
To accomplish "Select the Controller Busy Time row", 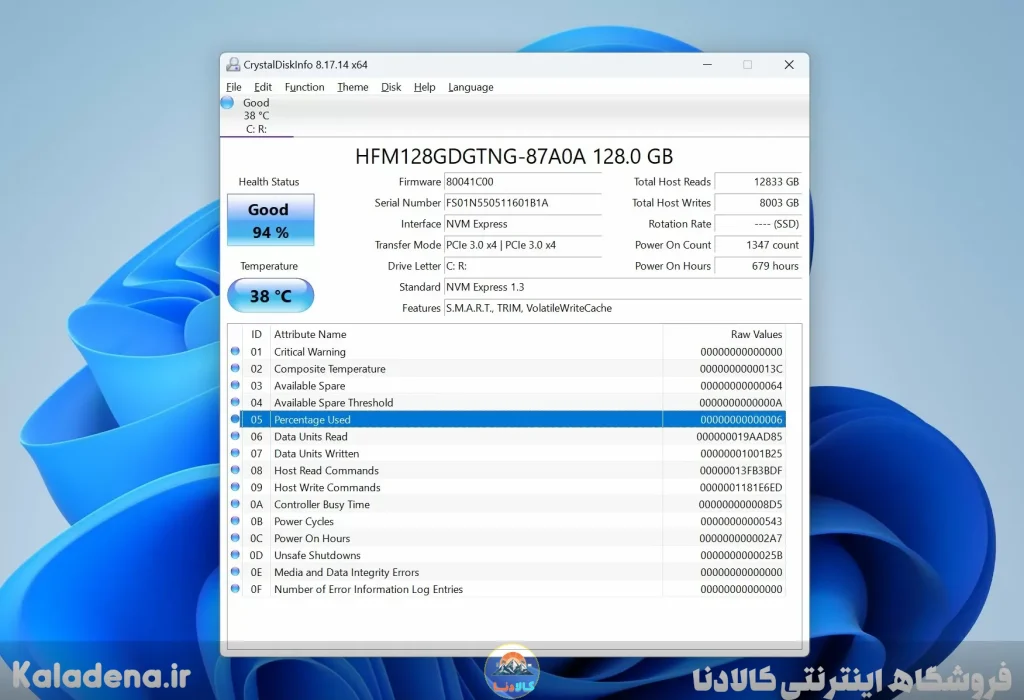I will click(x=507, y=504).
